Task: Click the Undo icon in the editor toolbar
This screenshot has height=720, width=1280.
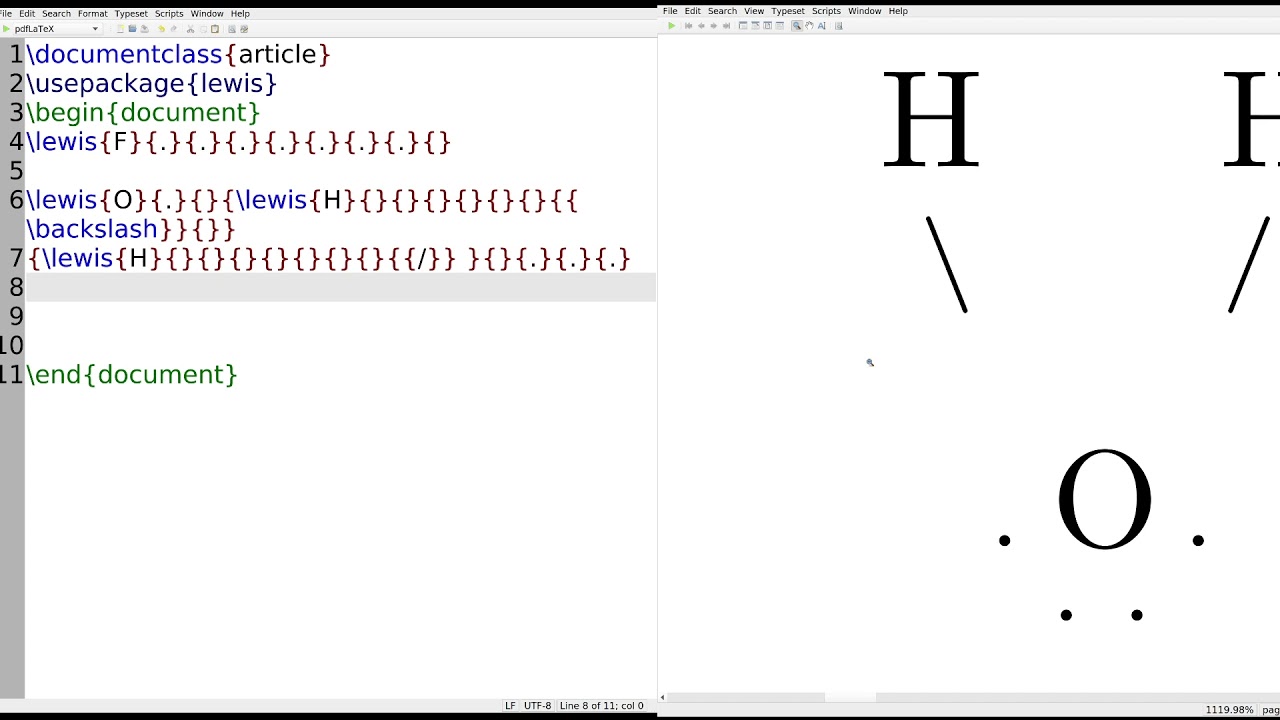Action: pyautogui.click(x=162, y=29)
